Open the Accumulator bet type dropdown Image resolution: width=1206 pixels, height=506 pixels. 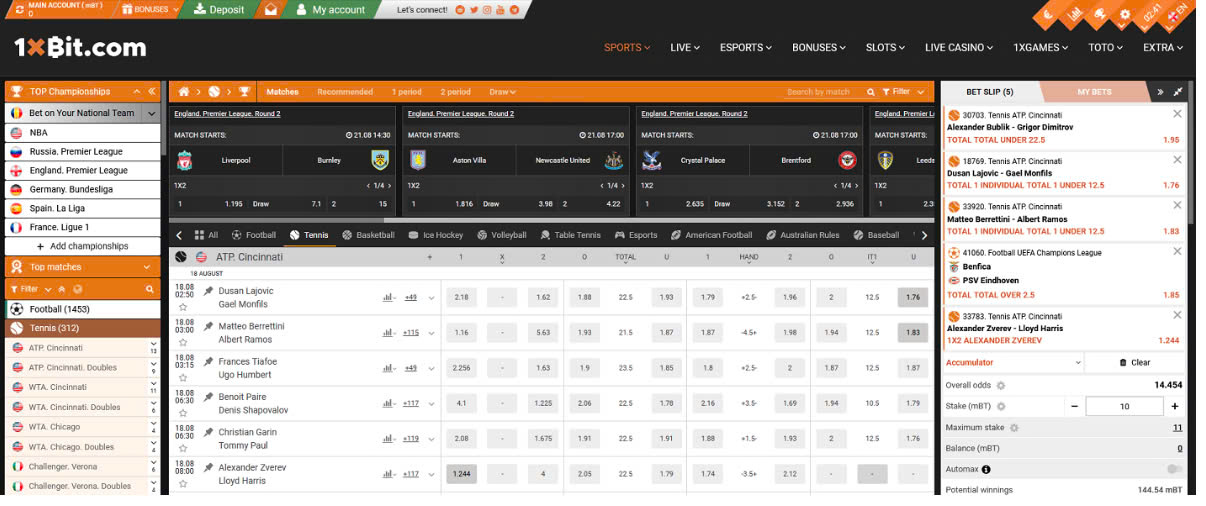1013,363
